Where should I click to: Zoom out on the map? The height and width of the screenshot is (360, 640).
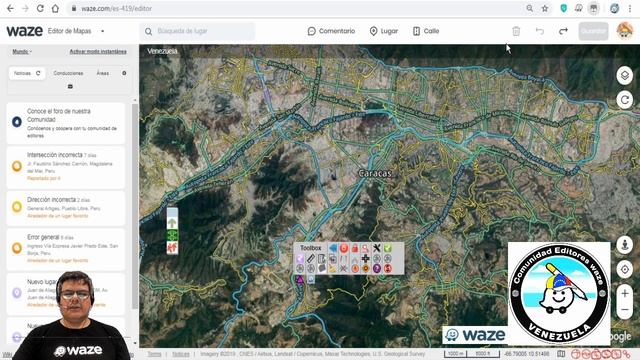pyautogui.click(x=624, y=310)
